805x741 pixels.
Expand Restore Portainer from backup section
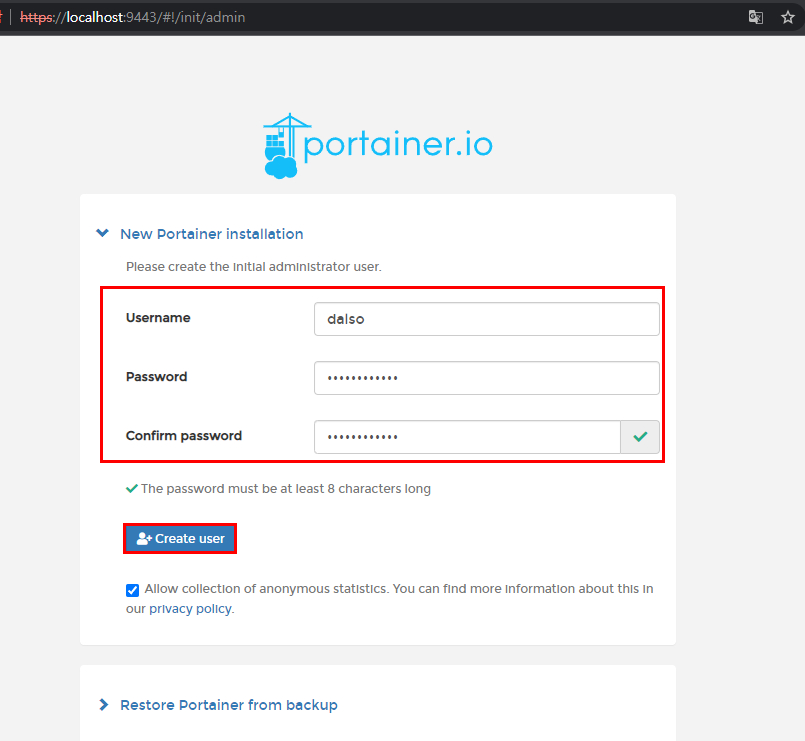coord(104,705)
